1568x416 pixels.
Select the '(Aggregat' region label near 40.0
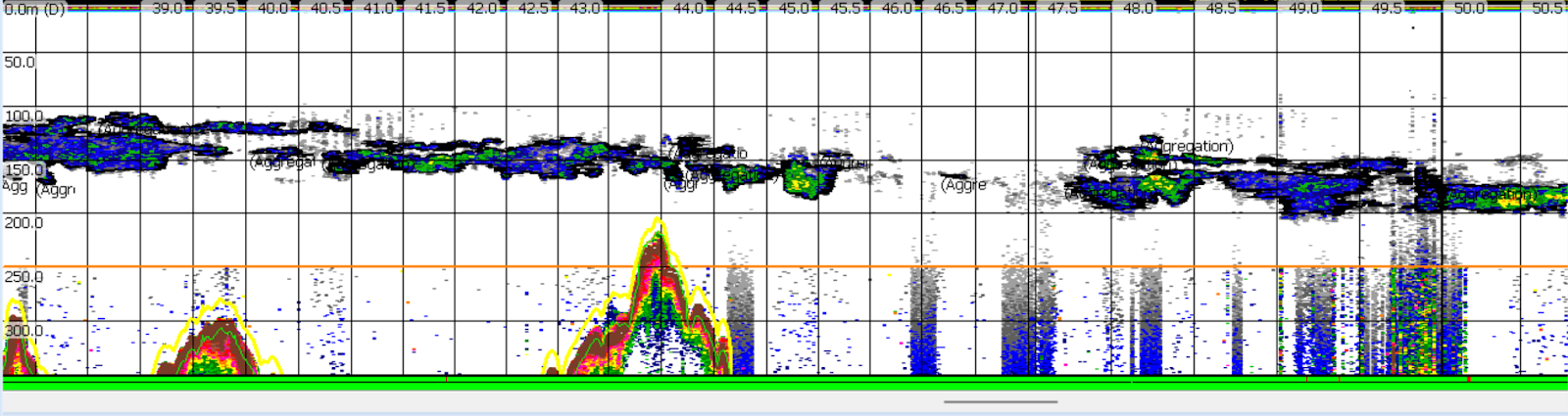283,162
